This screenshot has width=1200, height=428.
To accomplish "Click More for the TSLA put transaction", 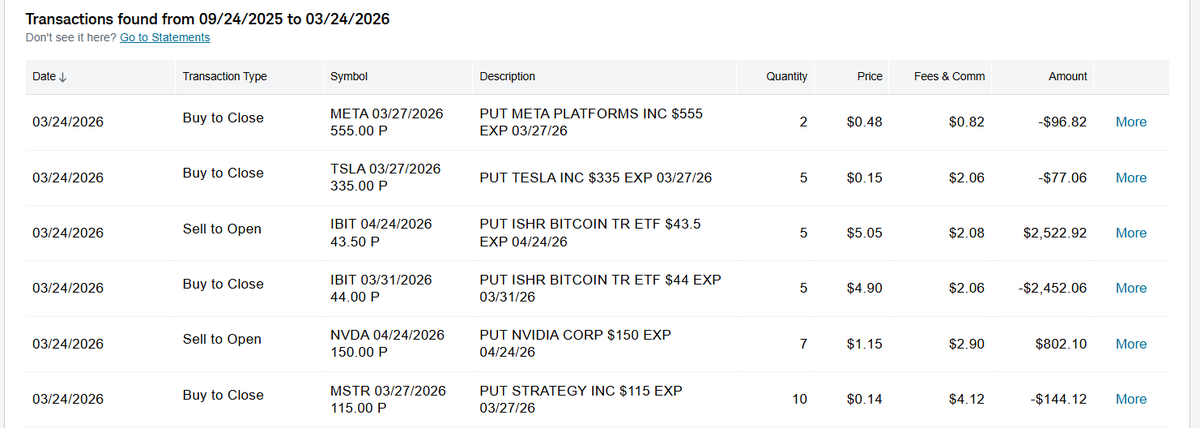I will click(1130, 178).
